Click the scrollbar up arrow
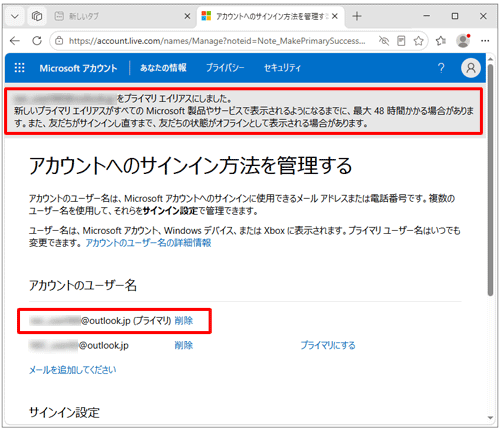The width and height of the screenshot is (500, 430). [490, 59]
